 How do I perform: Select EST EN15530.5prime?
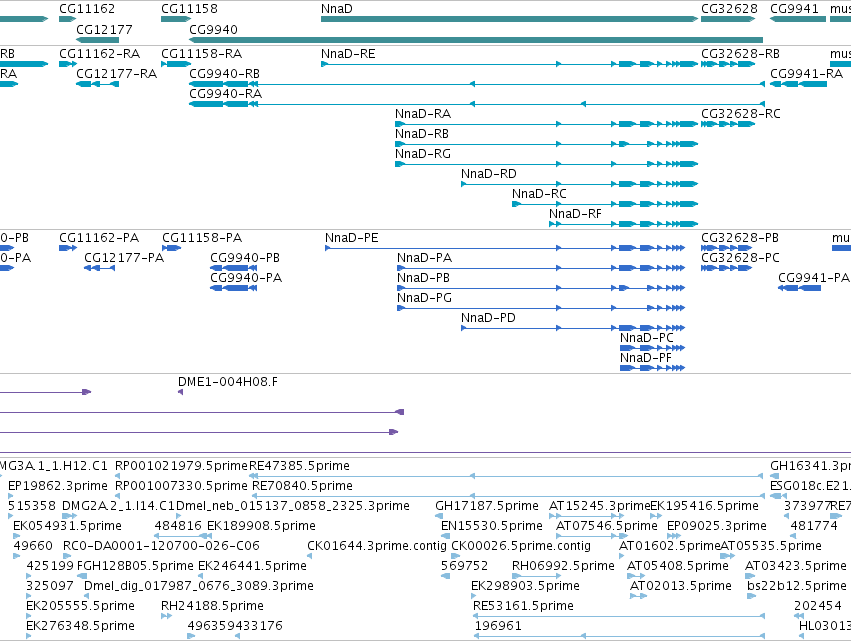tap(445, 536)
